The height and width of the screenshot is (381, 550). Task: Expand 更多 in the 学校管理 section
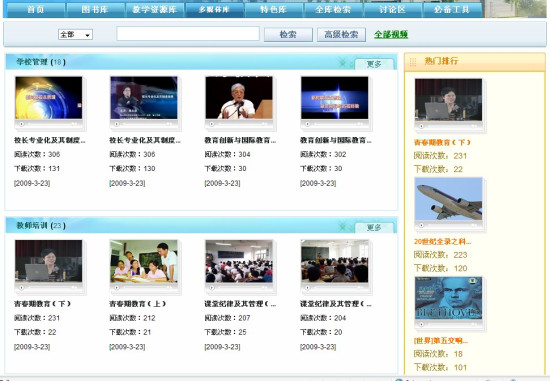374,64
